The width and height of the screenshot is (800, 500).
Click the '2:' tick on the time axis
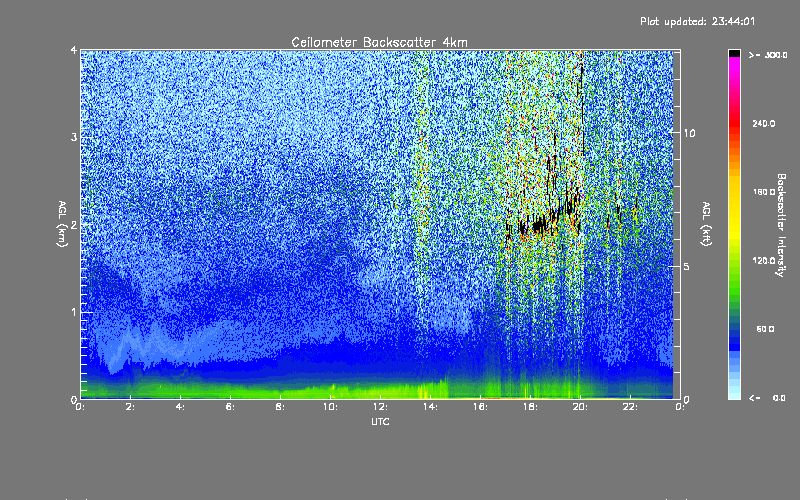[x=131, y=407]
